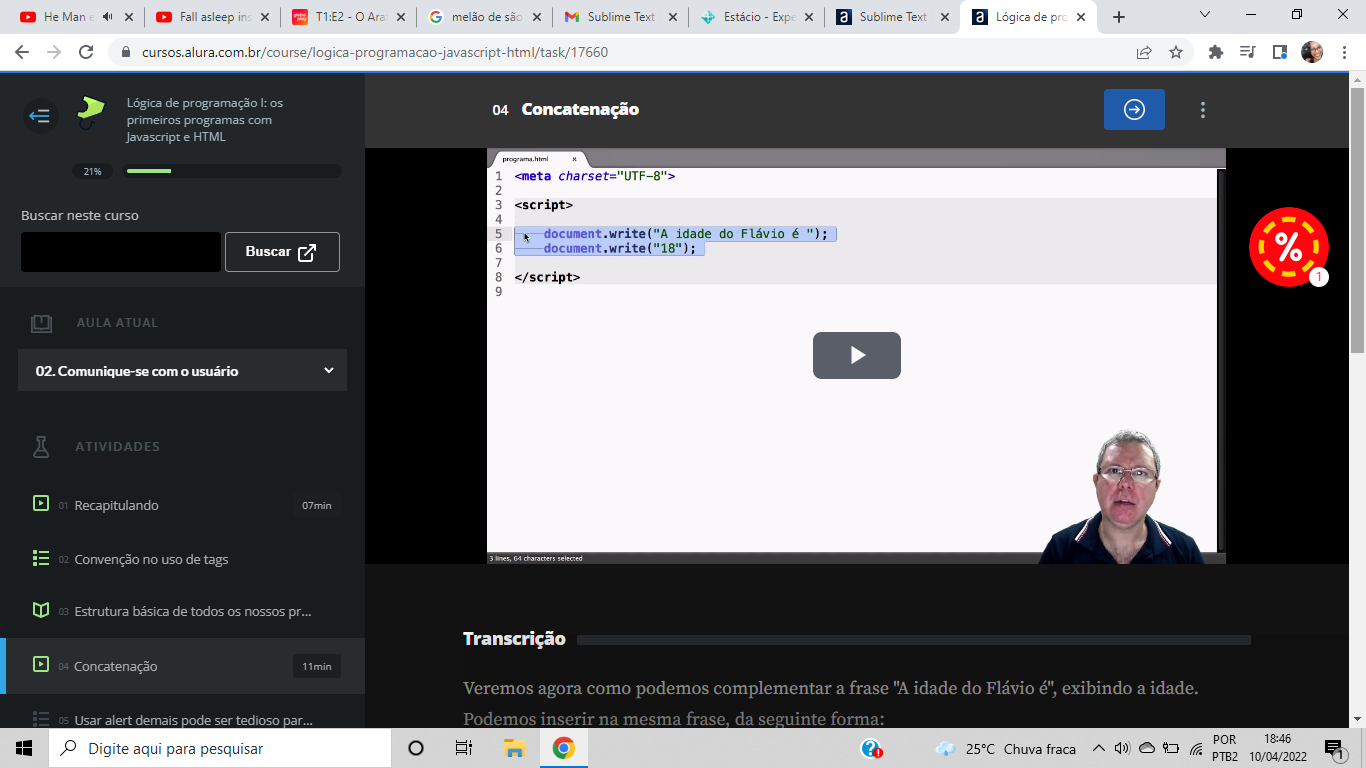Collapse the course sidebar menu icon

pyautogui.click(x=40, y=116)
